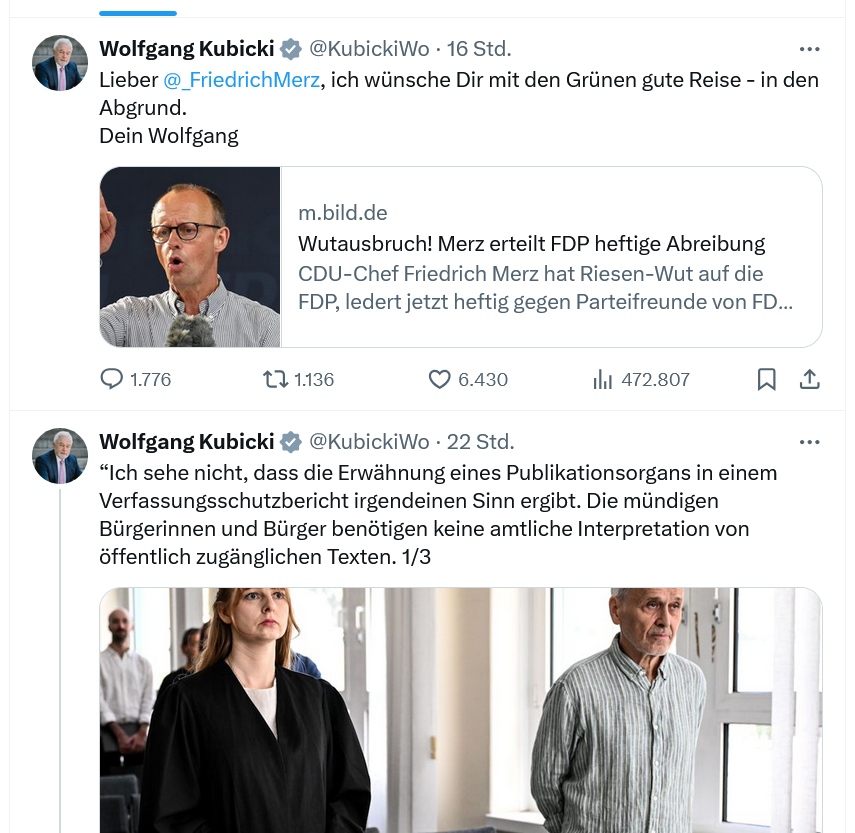The width and height of the screenshot is (855, 833).
Task: Open more options for the 16 Std. tweet
Action: [x=810, y=49]
